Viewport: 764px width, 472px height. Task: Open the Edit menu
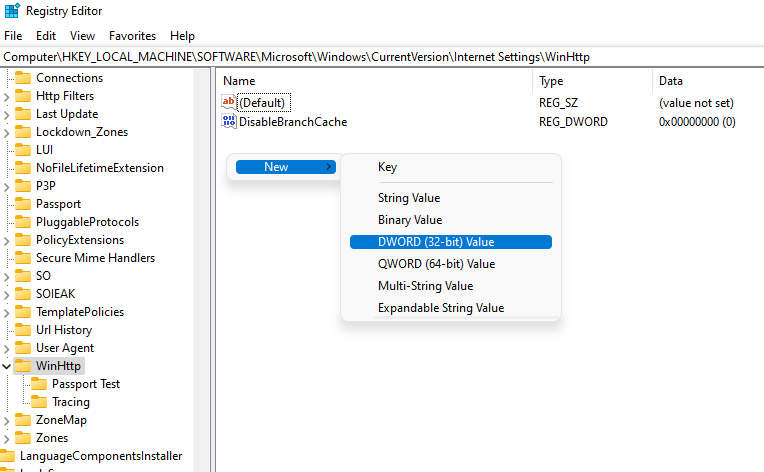coord(46,35)
